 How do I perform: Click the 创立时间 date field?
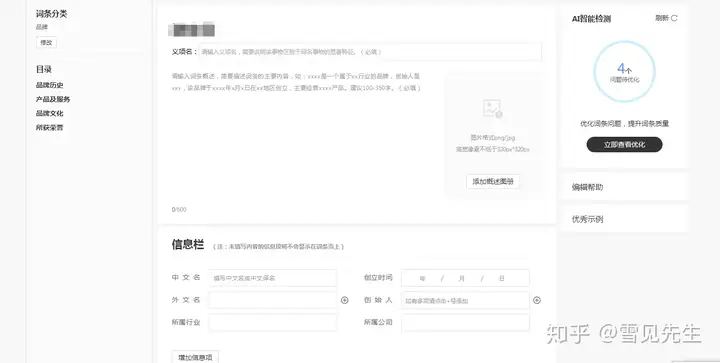point(465,278)
